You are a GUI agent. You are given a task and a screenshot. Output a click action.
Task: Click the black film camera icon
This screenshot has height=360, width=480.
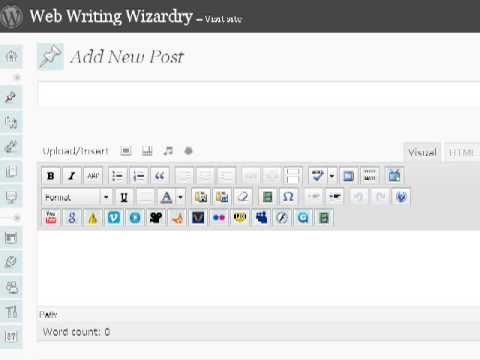point(156,218)
